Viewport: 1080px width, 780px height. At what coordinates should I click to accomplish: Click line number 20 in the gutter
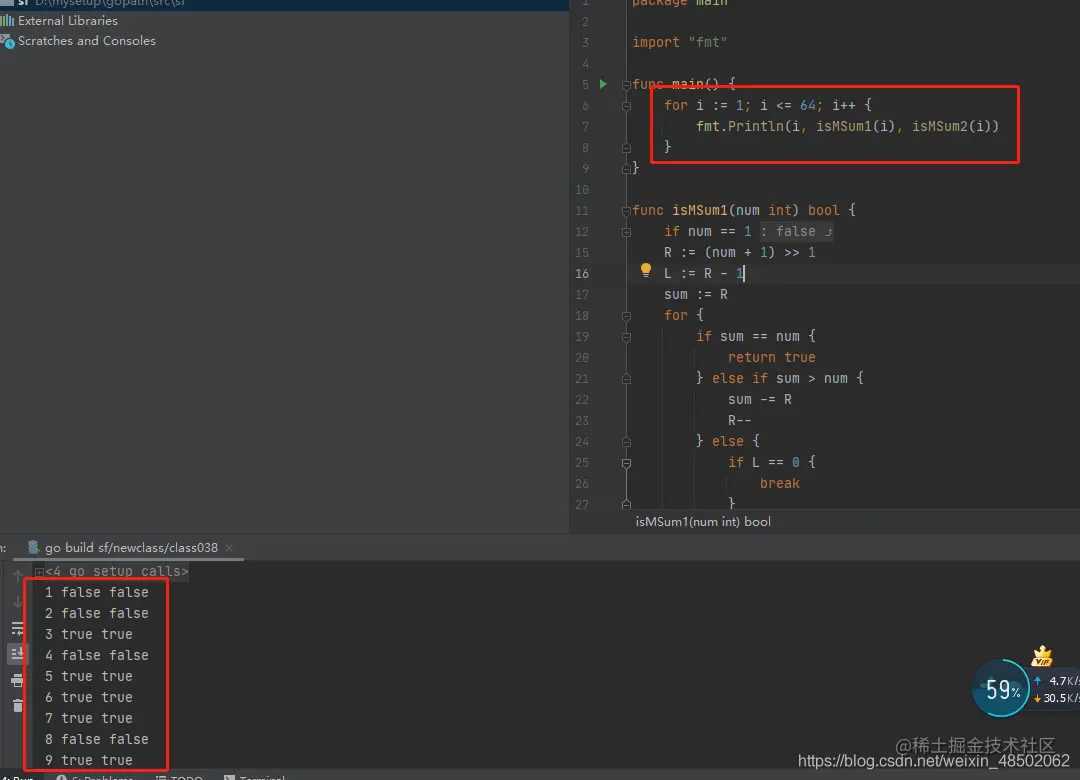[x=582, y=358]
